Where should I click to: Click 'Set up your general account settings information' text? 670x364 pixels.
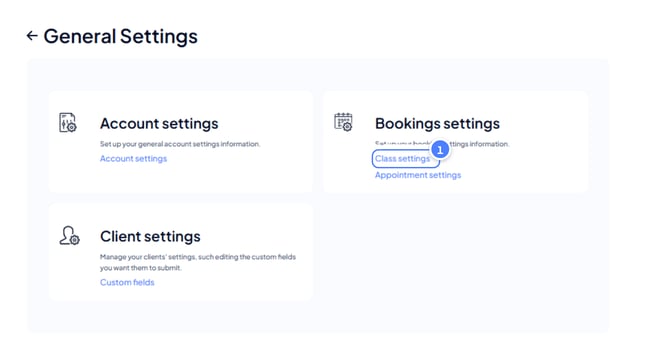click(x=180, y=144)
